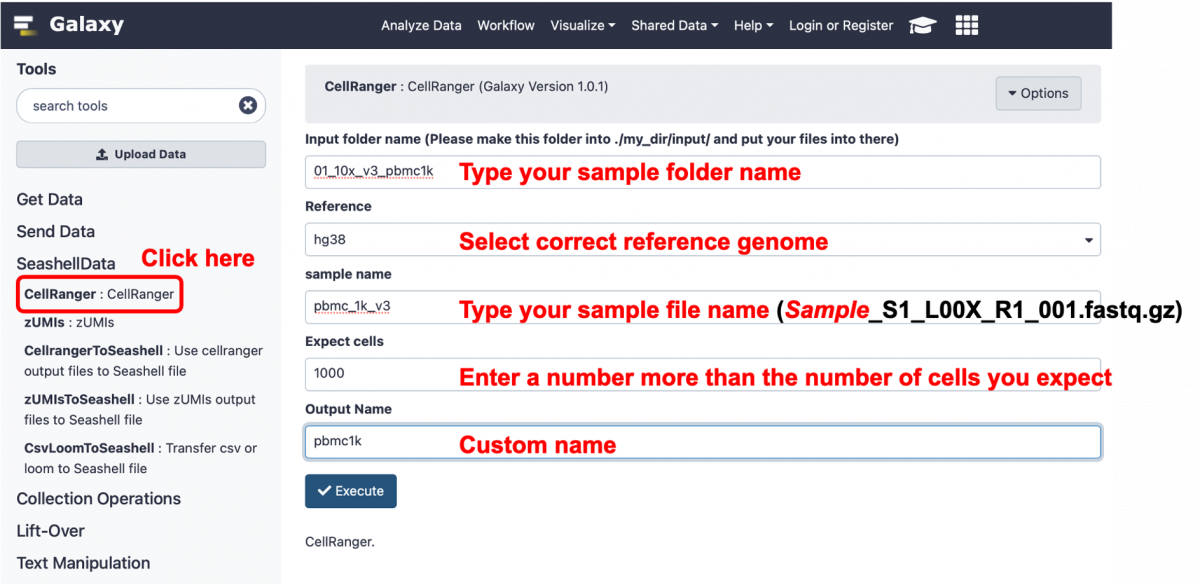Open the grid apps icon
The image size is (1200, 585).
[x=966, y=26]
